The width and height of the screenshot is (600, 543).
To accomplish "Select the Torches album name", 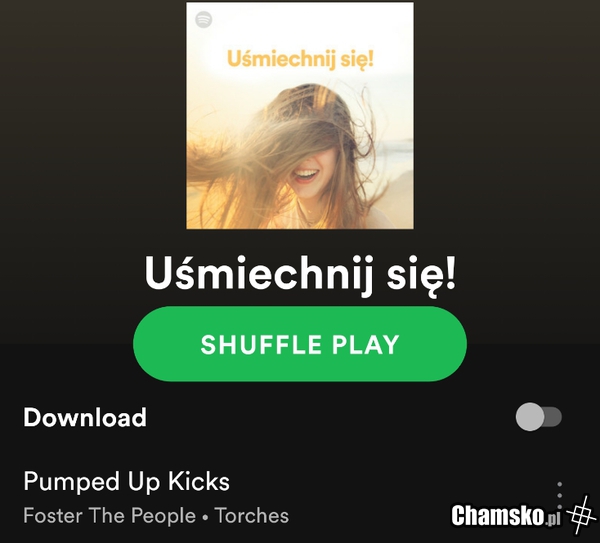I will coord(252,515).
